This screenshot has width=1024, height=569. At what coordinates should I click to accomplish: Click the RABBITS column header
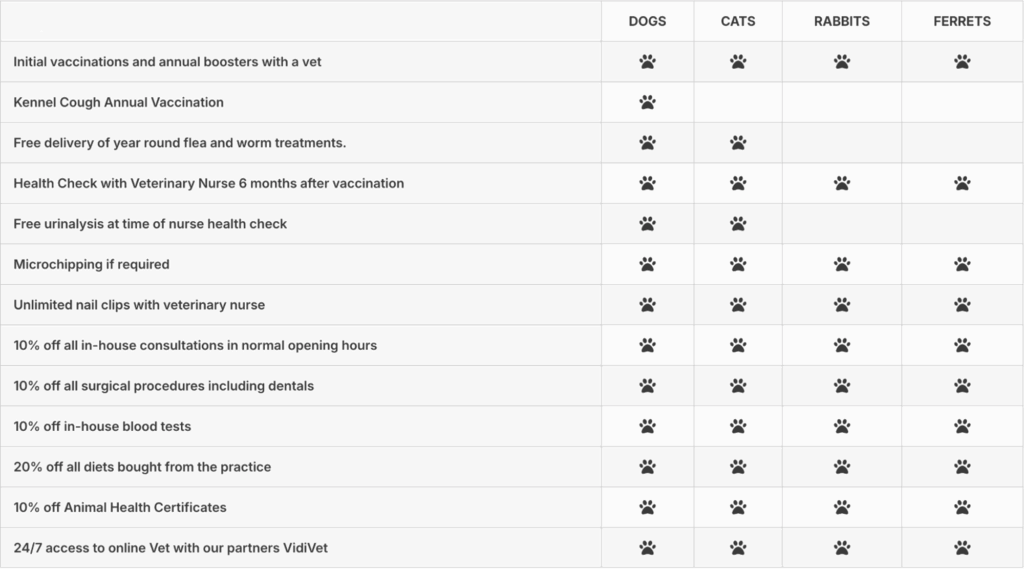(842, 21)
